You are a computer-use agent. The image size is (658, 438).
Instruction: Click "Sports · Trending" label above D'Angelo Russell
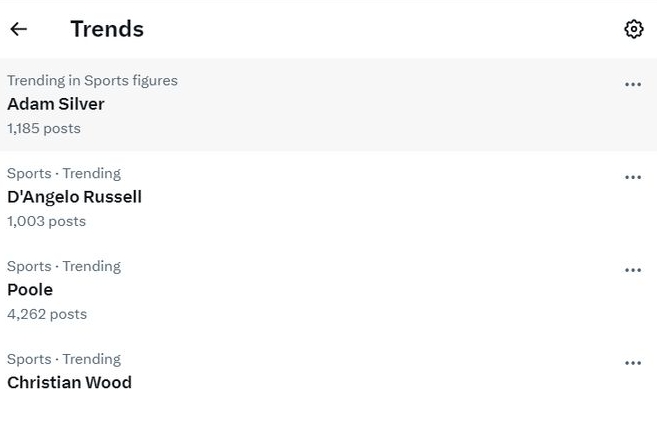pyautogui.click(x=64, y=173)
